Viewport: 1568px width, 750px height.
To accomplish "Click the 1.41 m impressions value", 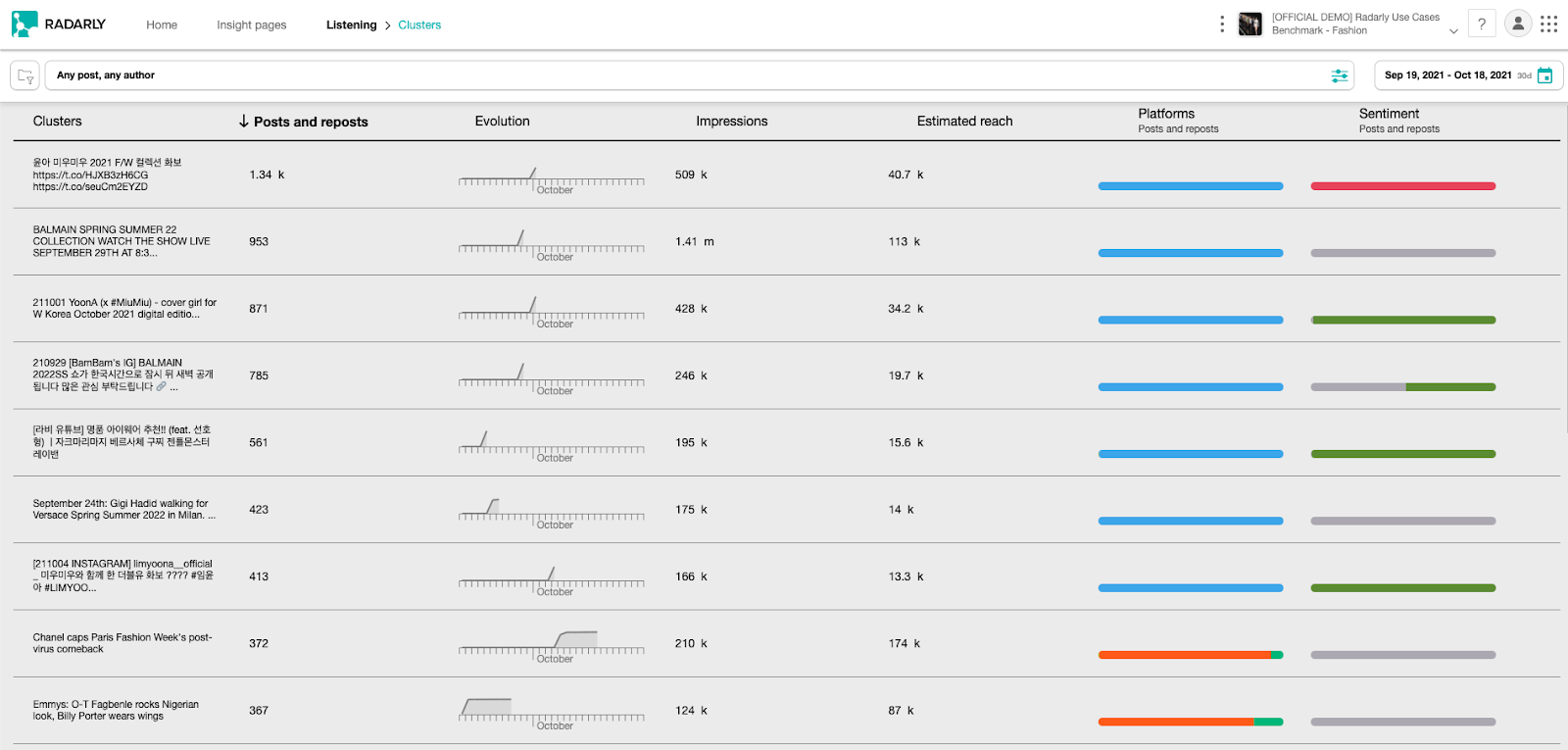I will [695, 241].
